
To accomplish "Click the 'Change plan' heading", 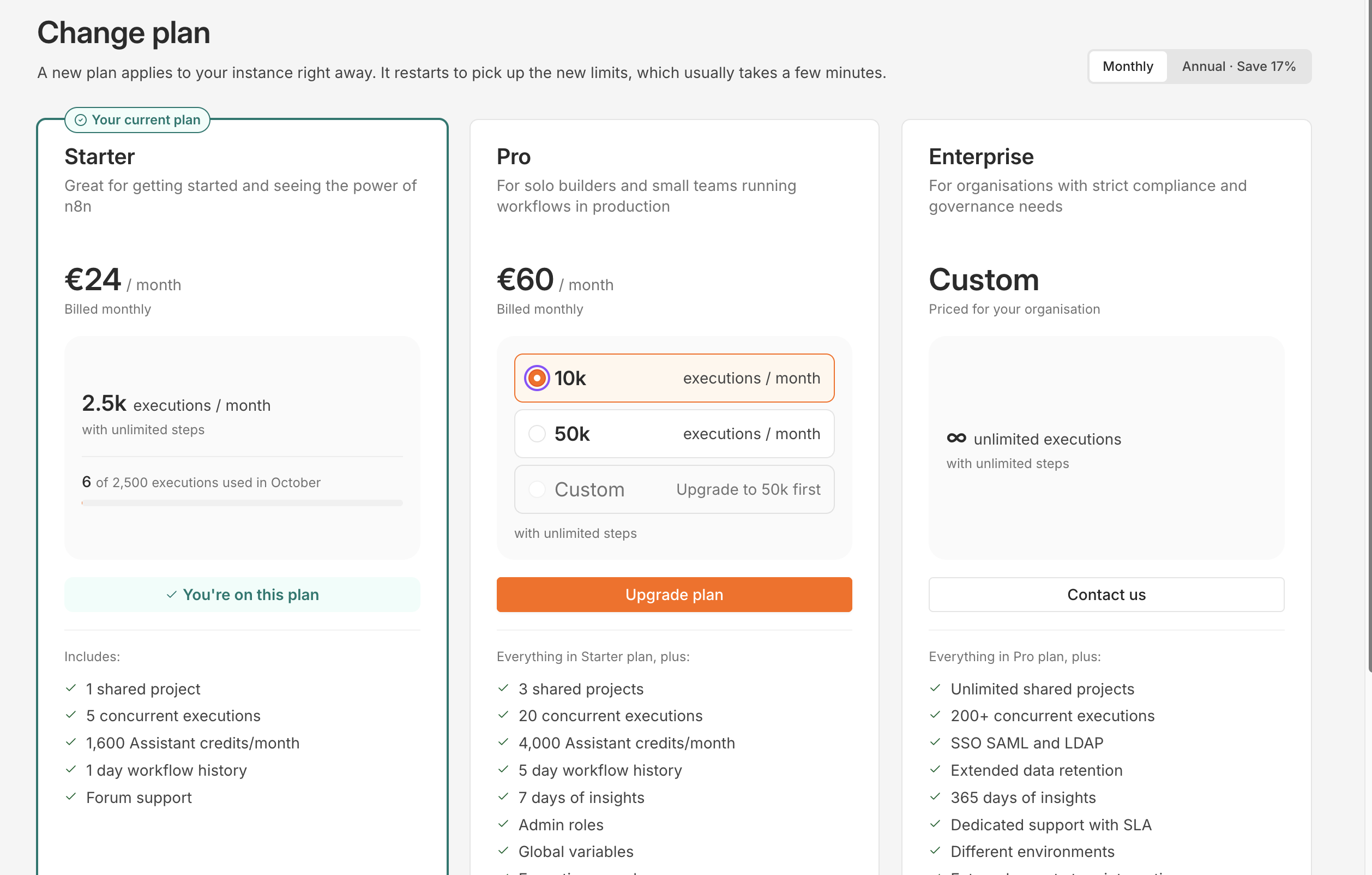I will click(124, 33).
